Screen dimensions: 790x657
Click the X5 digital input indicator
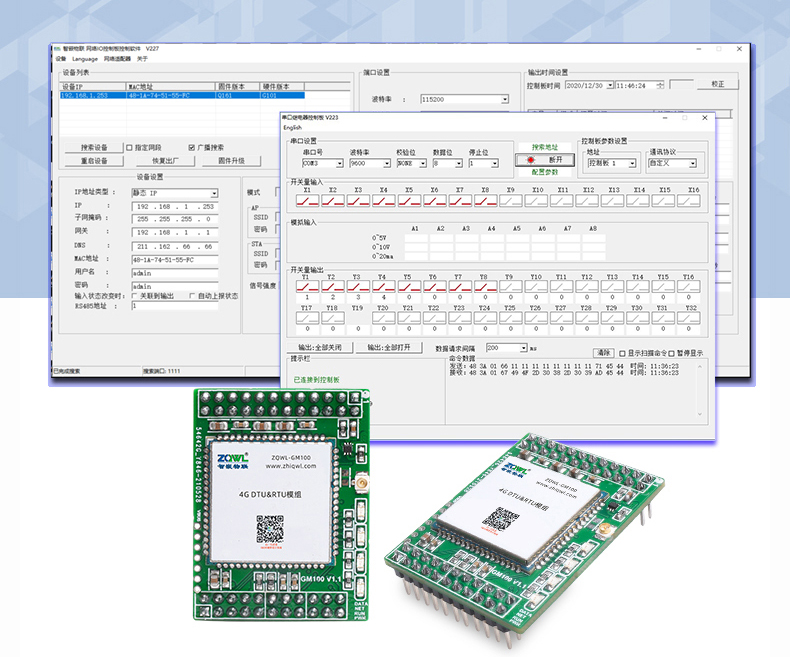click(x=407, y=201)
